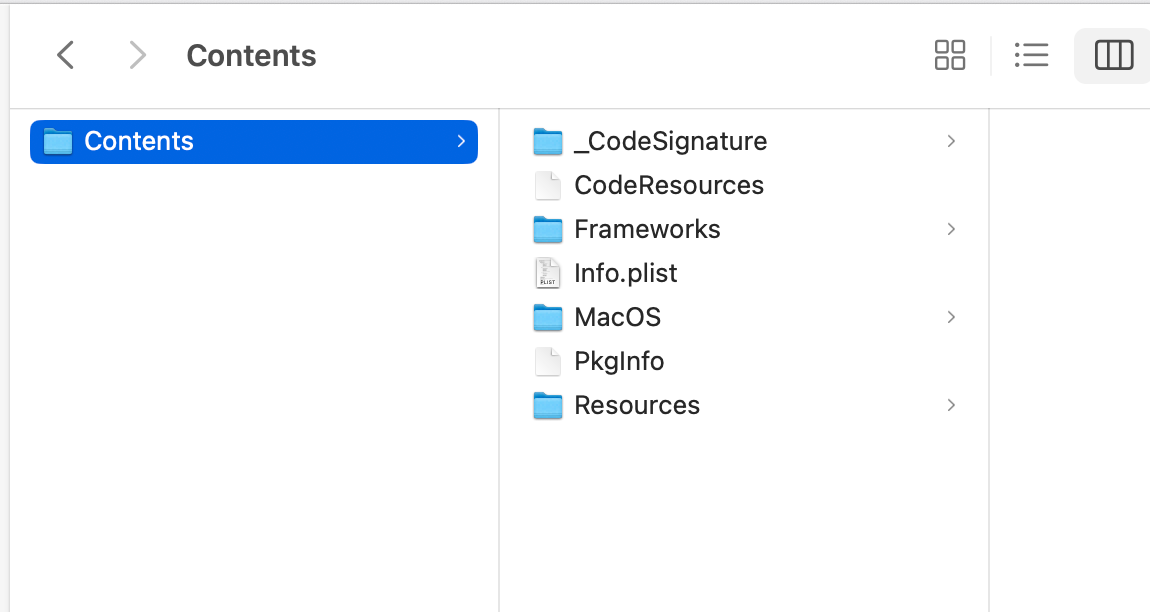Go back with the left chevron button

tap(66, 55)
